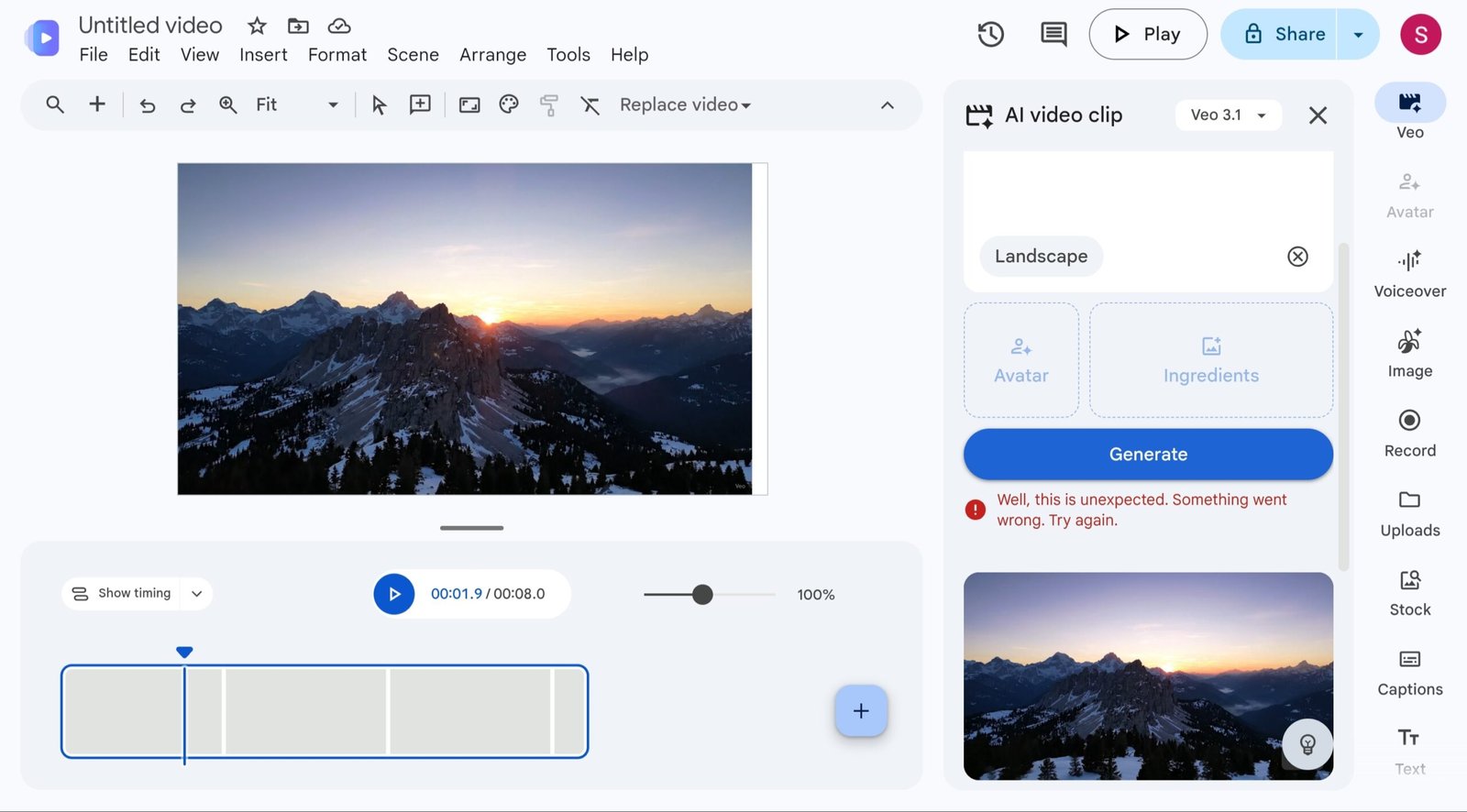Viewport: 1467px width, 812px height.
Task: Add an Avatar to the clip
Action: 1021,360
